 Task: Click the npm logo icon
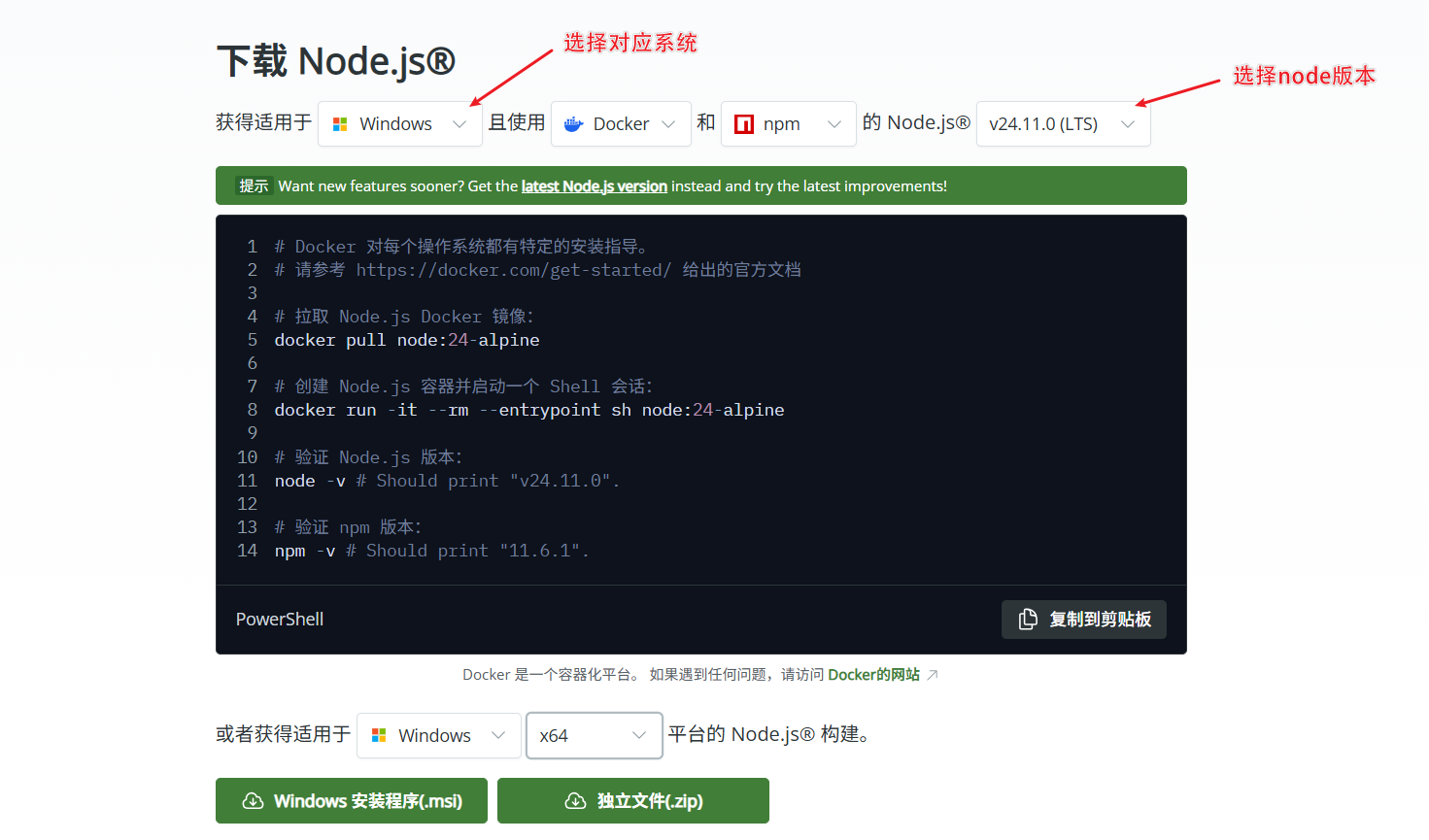[742, 123]
